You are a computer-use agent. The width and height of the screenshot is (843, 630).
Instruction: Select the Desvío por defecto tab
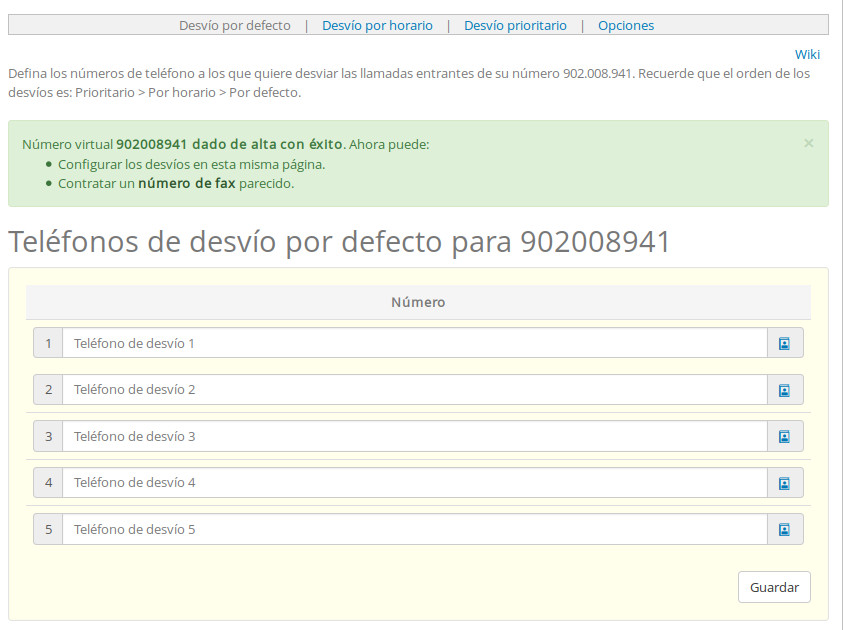[x=235, y=26]
